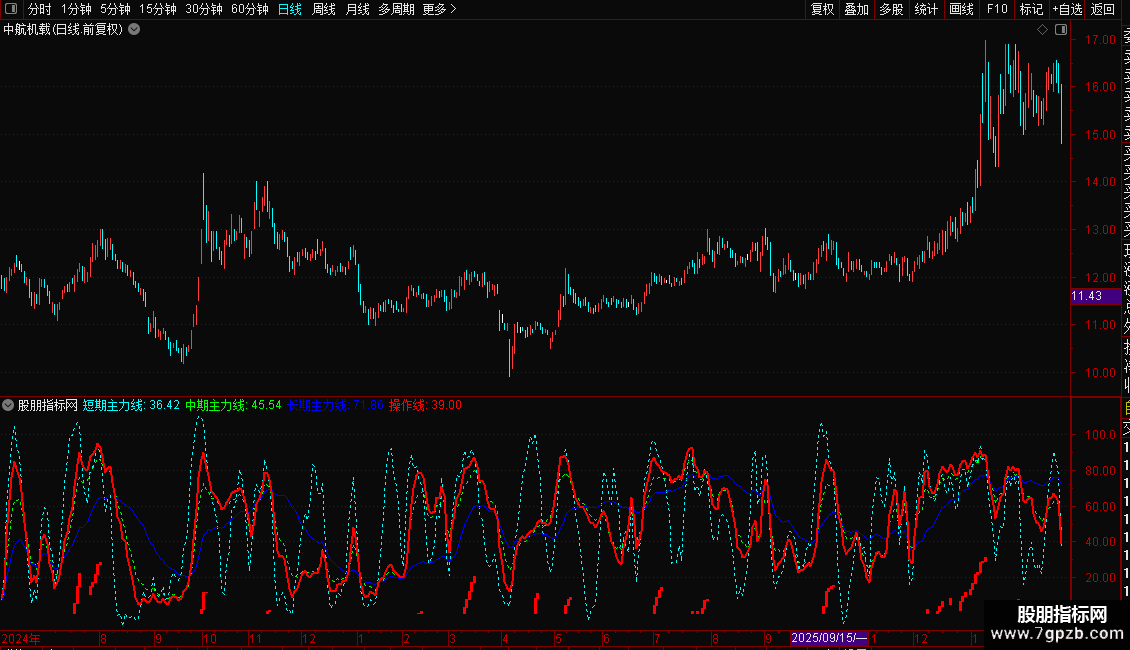Click the 2025/09/15 date marker on timeline
Image resolution: width=1130 pixels, height=650 pixels.
[830, 638]
